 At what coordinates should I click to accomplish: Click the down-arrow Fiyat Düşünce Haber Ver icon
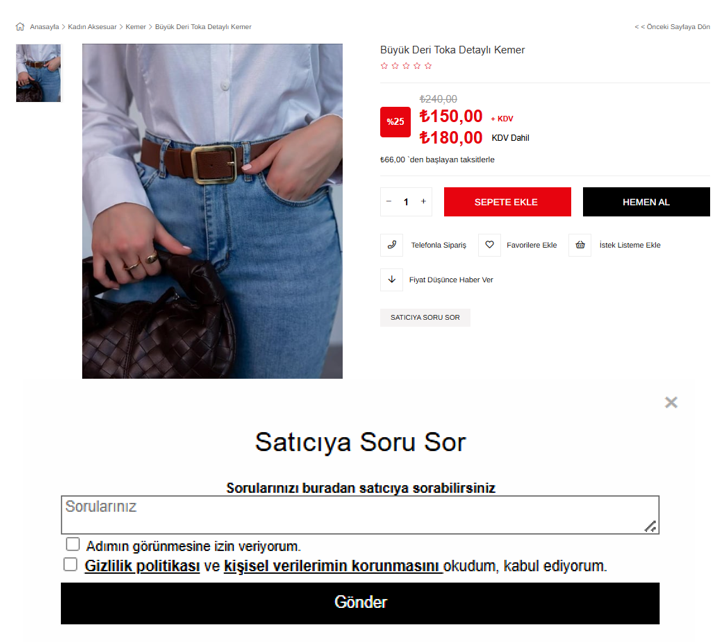click(x=392, y=279)
